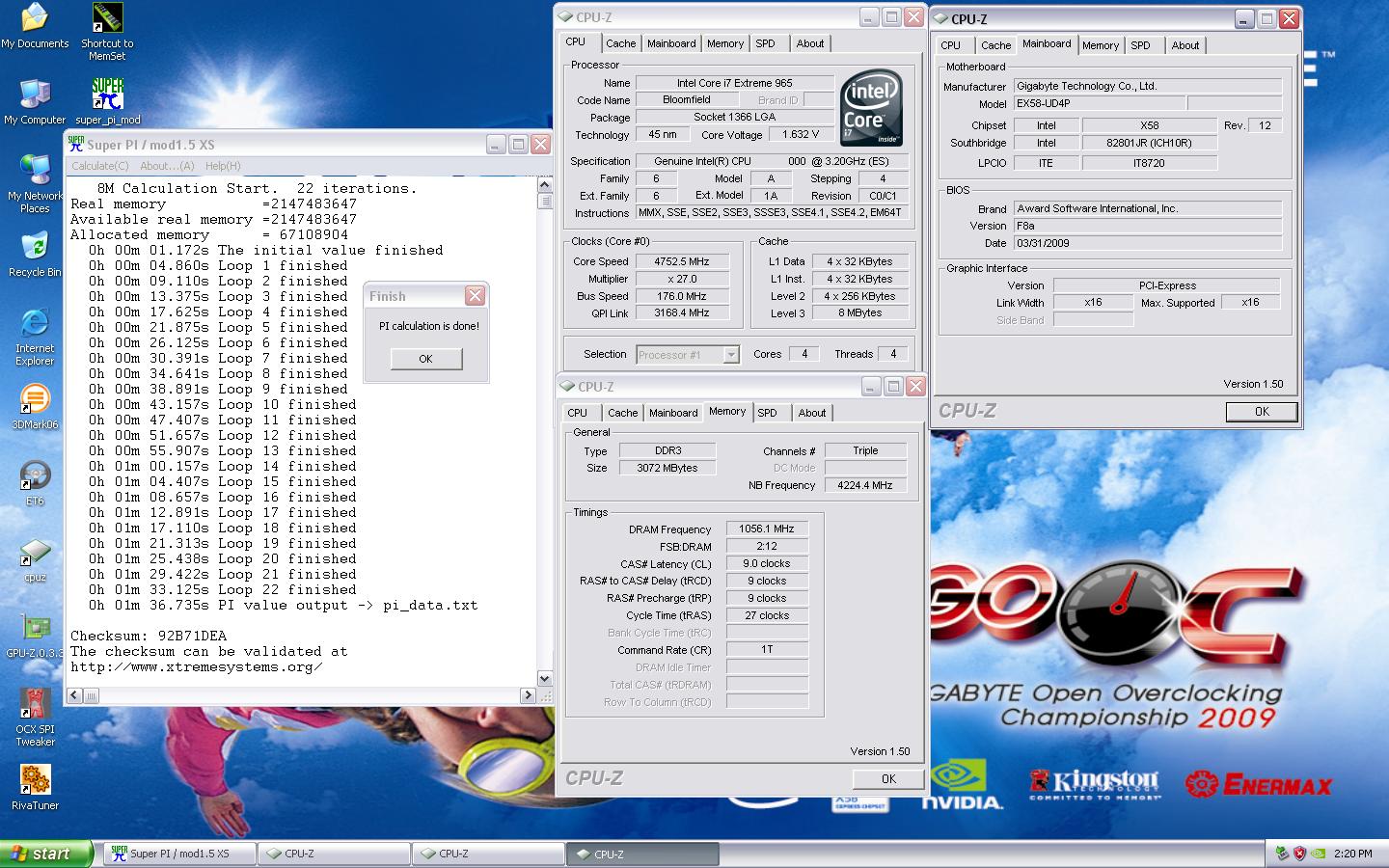The image size is (1389, 868).
Task: Open My Network Places icon
Action: [x=35, y=183]
